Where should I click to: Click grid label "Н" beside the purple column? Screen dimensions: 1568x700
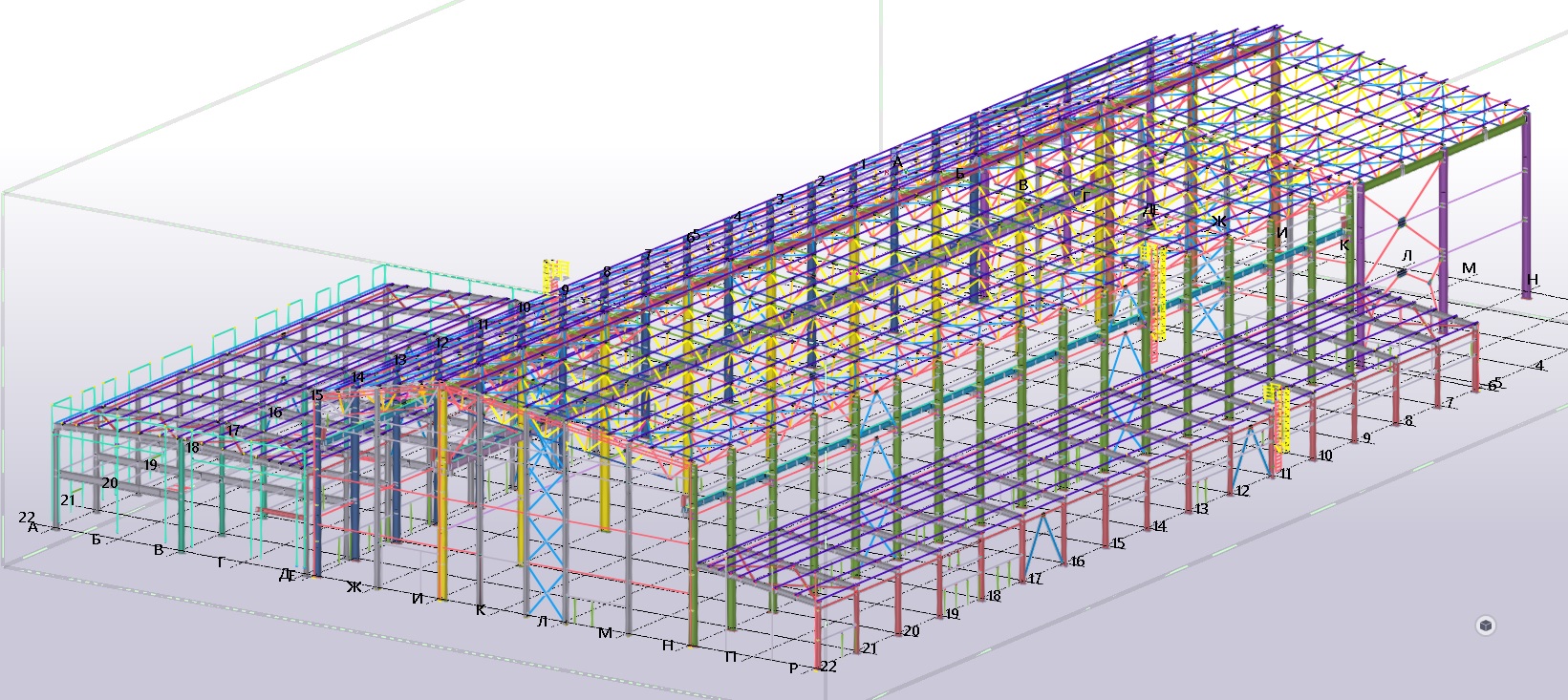coord(1532,280)
